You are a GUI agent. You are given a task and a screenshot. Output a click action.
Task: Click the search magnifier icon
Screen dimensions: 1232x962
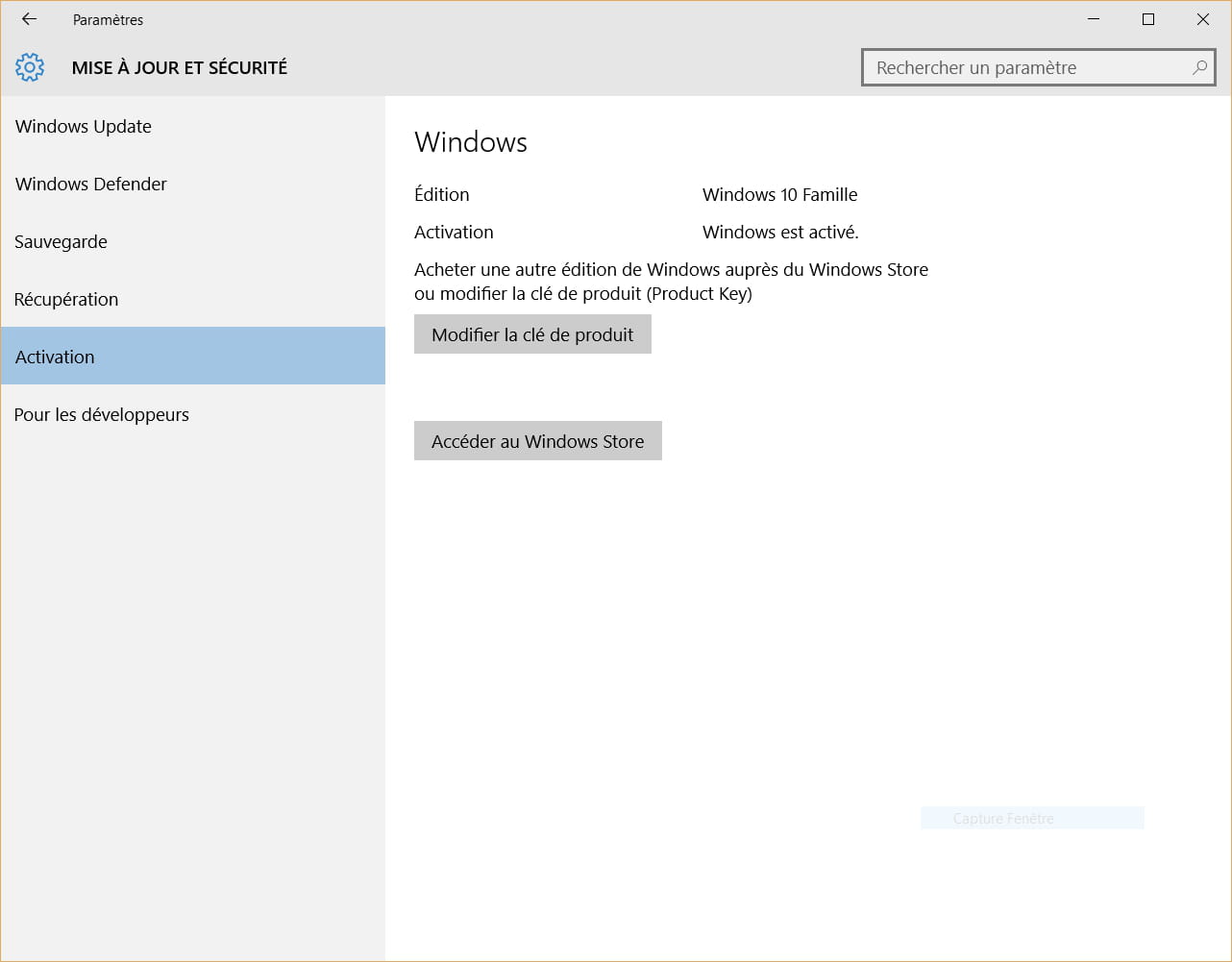[x=1199, y=67]
